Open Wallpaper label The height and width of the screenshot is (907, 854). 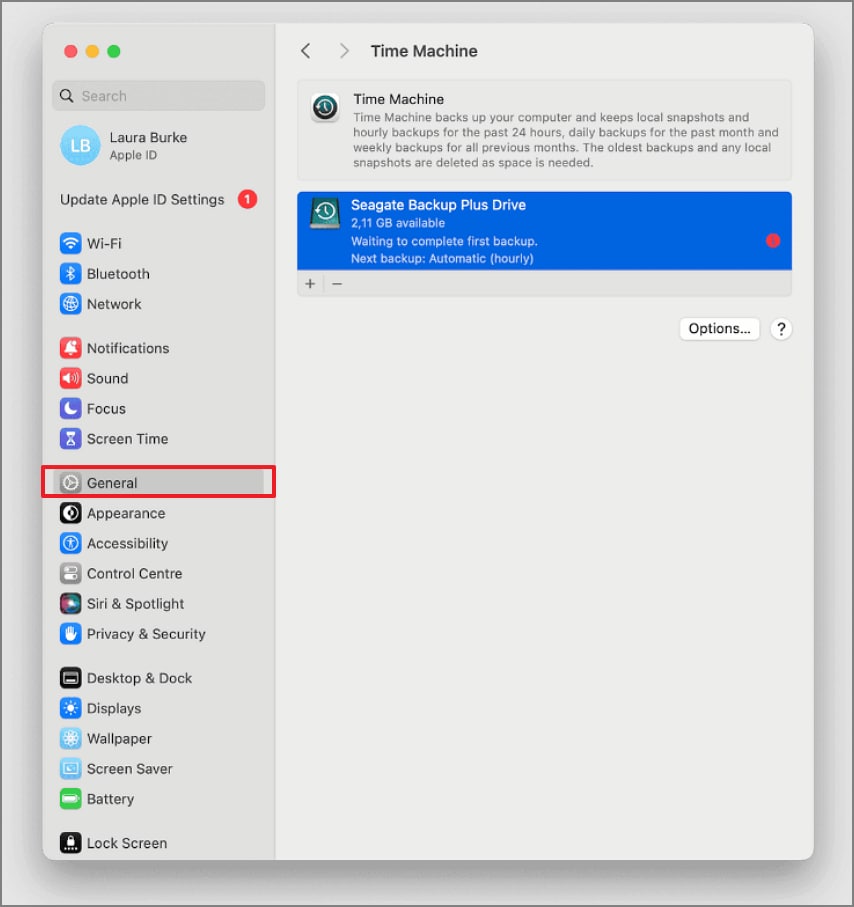[x=119, y=739]
